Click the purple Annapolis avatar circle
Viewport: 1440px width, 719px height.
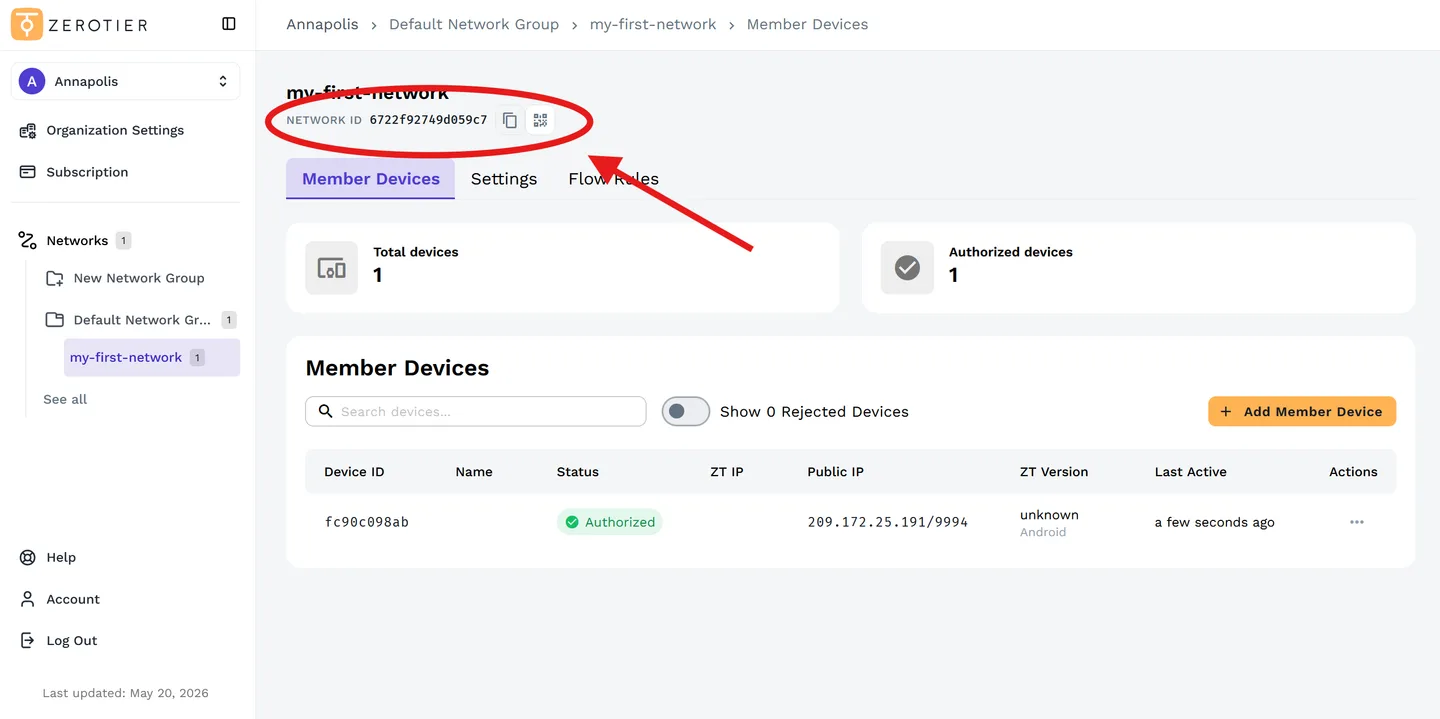point(32,81)
